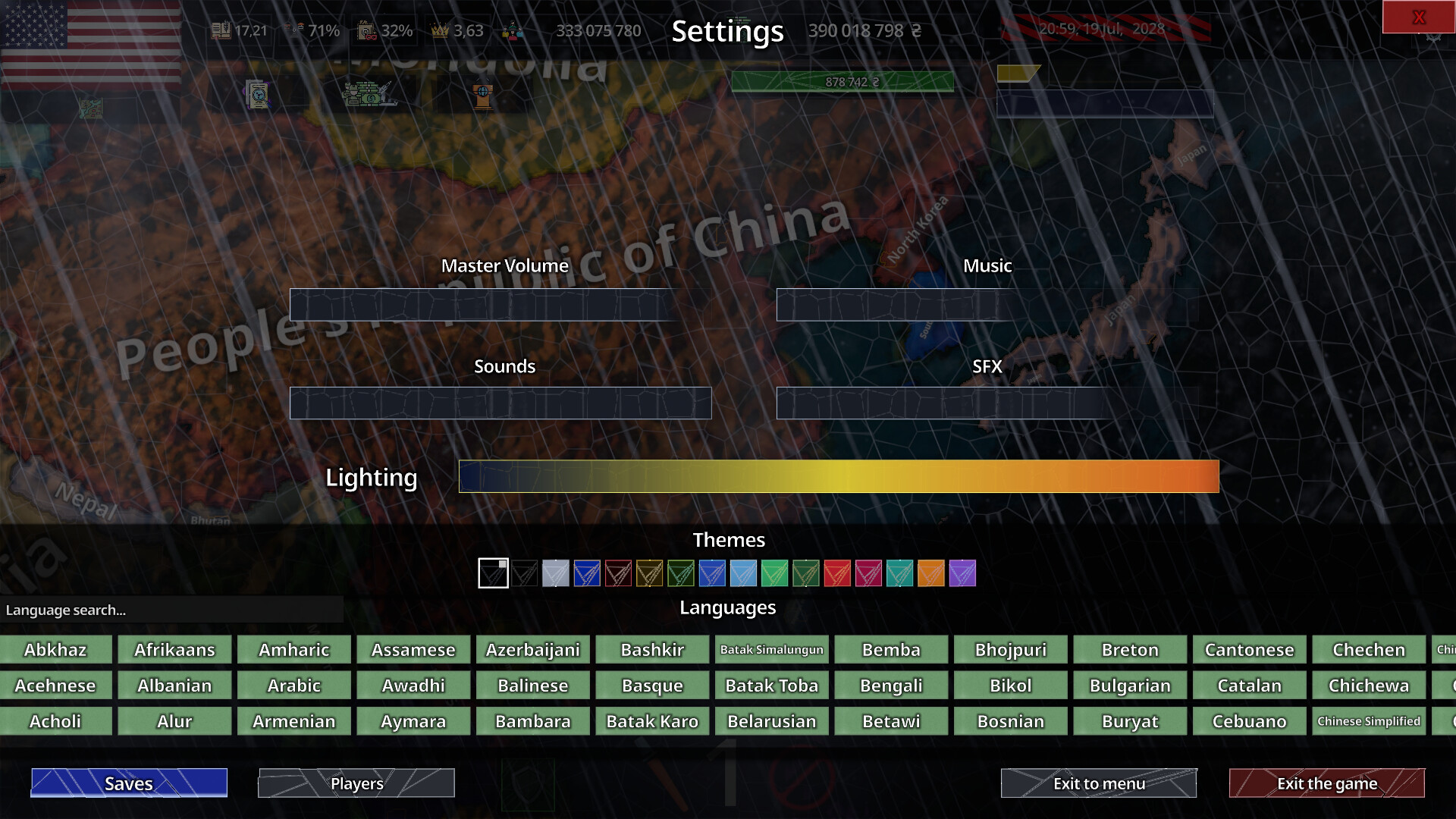The width and height of the screenshot is (1456, 819).
Task: Click Exit the game button
Action: pyautogui.click(x=1327, y=783)
